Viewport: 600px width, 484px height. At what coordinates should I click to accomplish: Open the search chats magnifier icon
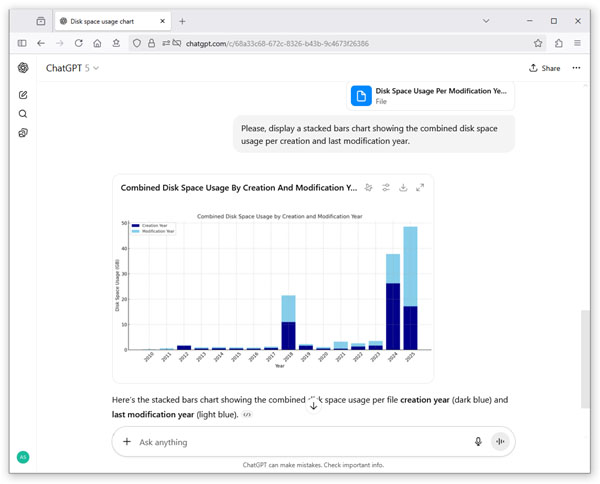[23, 114]
